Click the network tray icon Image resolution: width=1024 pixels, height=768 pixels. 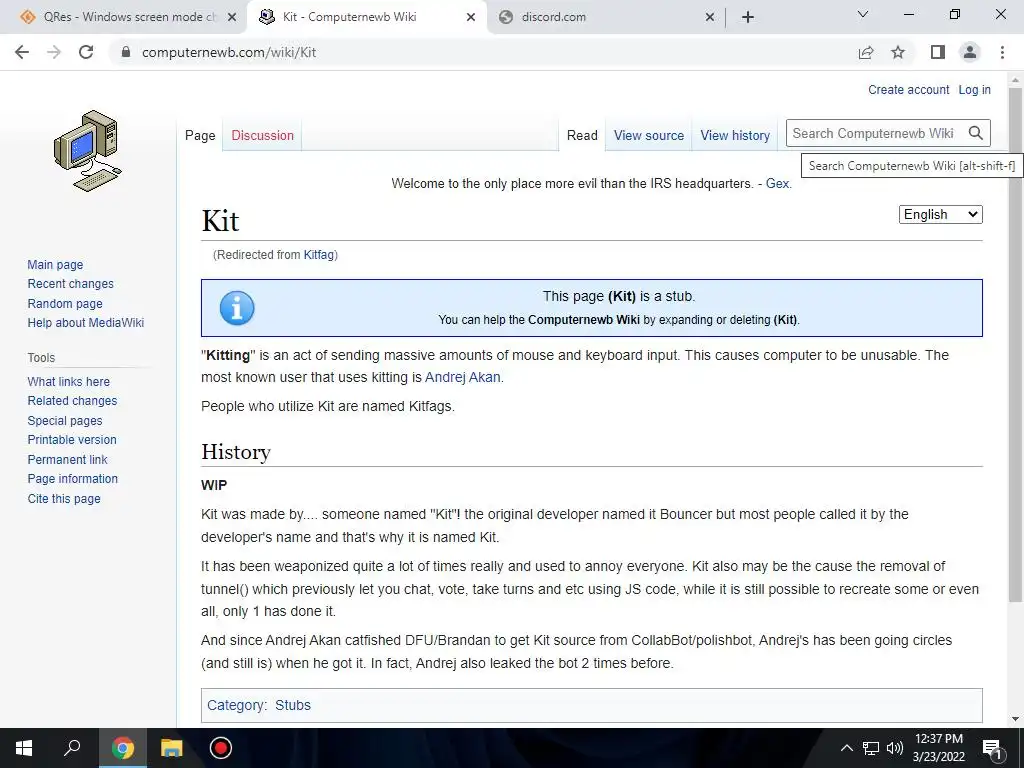(871, 748)
